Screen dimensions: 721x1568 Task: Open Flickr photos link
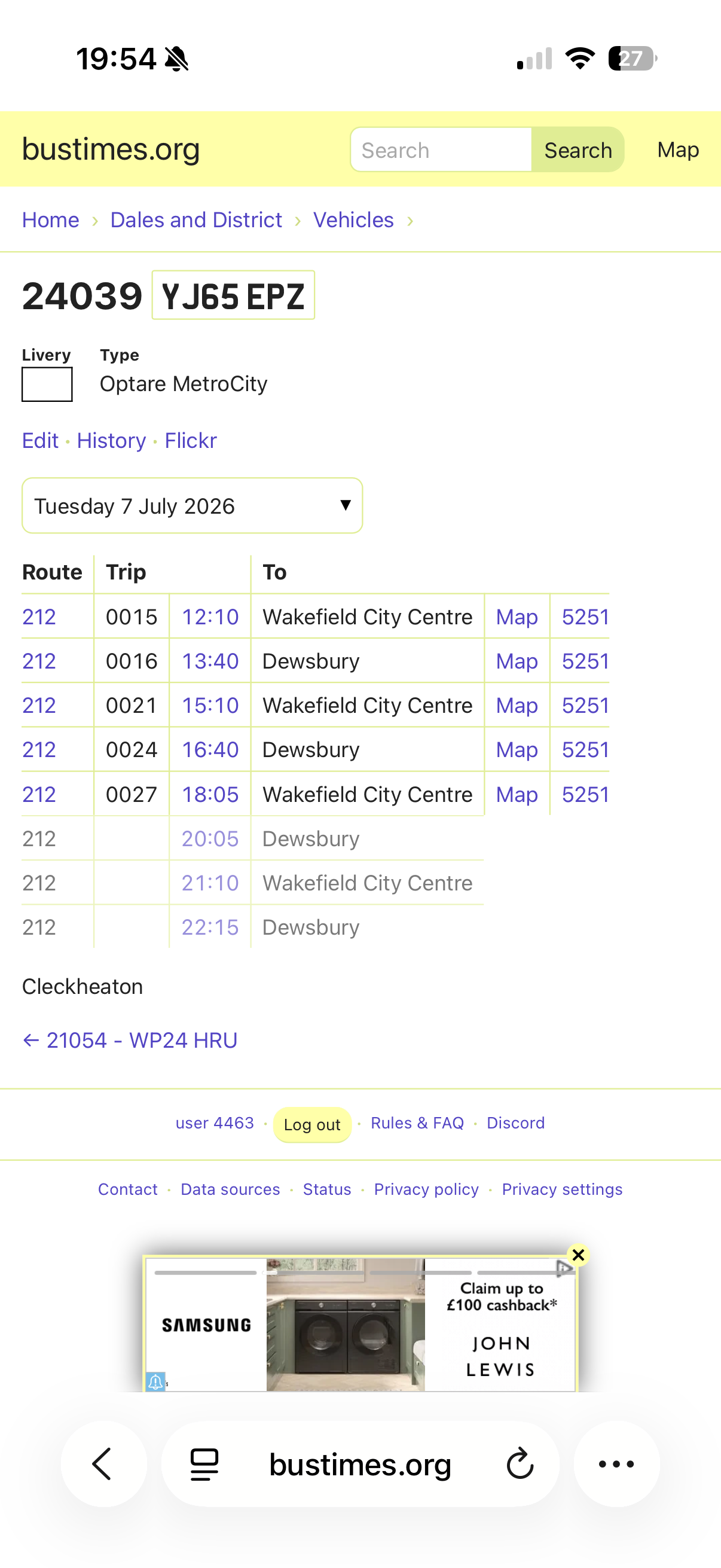click(191, 440)
